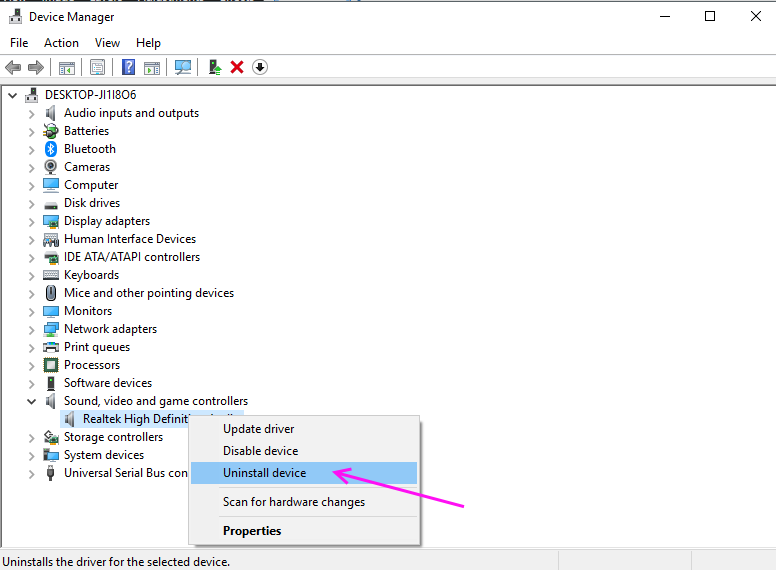
Task: Click the Universal Serial Bus plug icon
Action: click(x=50, y=473)
